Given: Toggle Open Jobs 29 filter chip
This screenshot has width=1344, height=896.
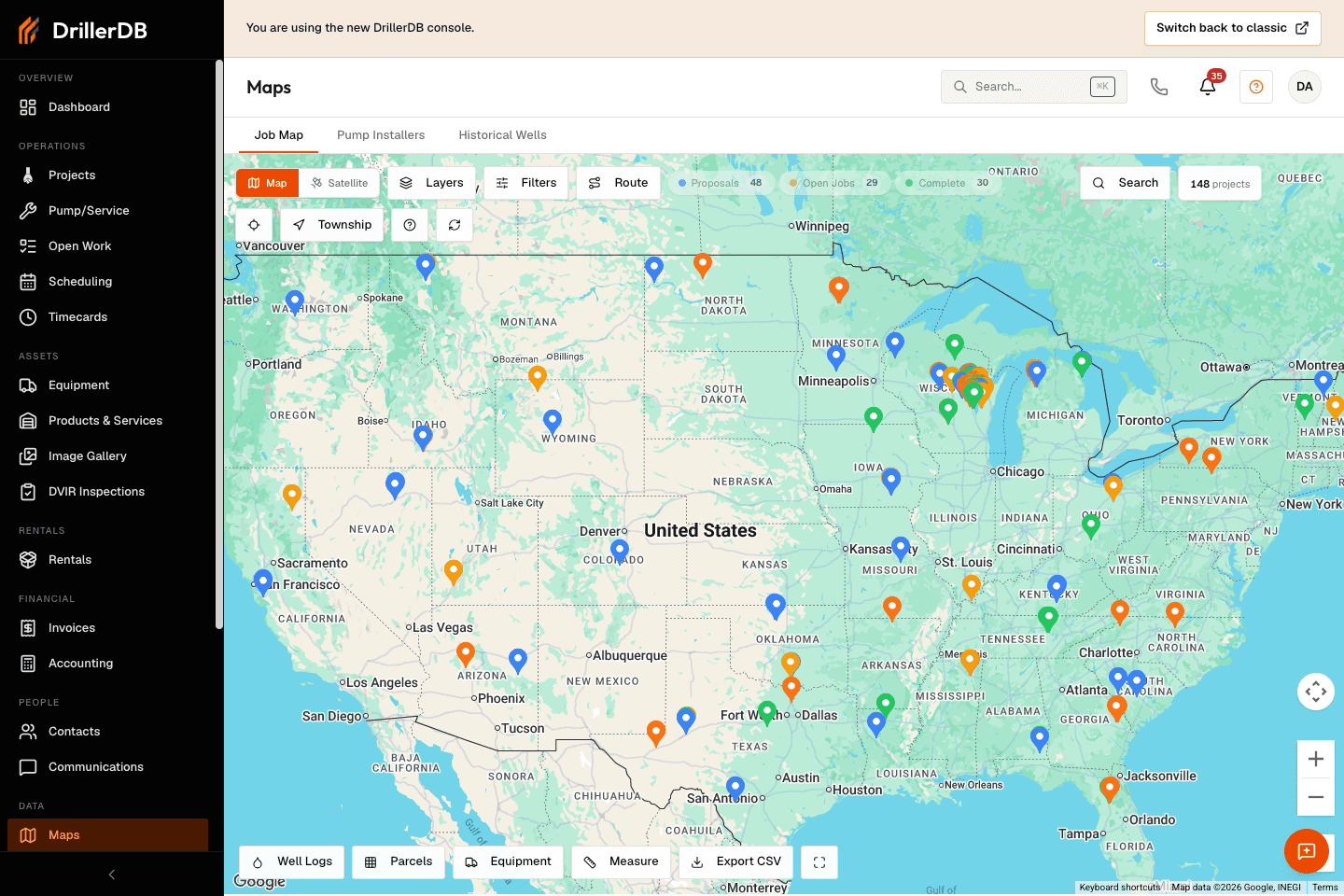Looking at the screenshot, I should tap(833, 183).
